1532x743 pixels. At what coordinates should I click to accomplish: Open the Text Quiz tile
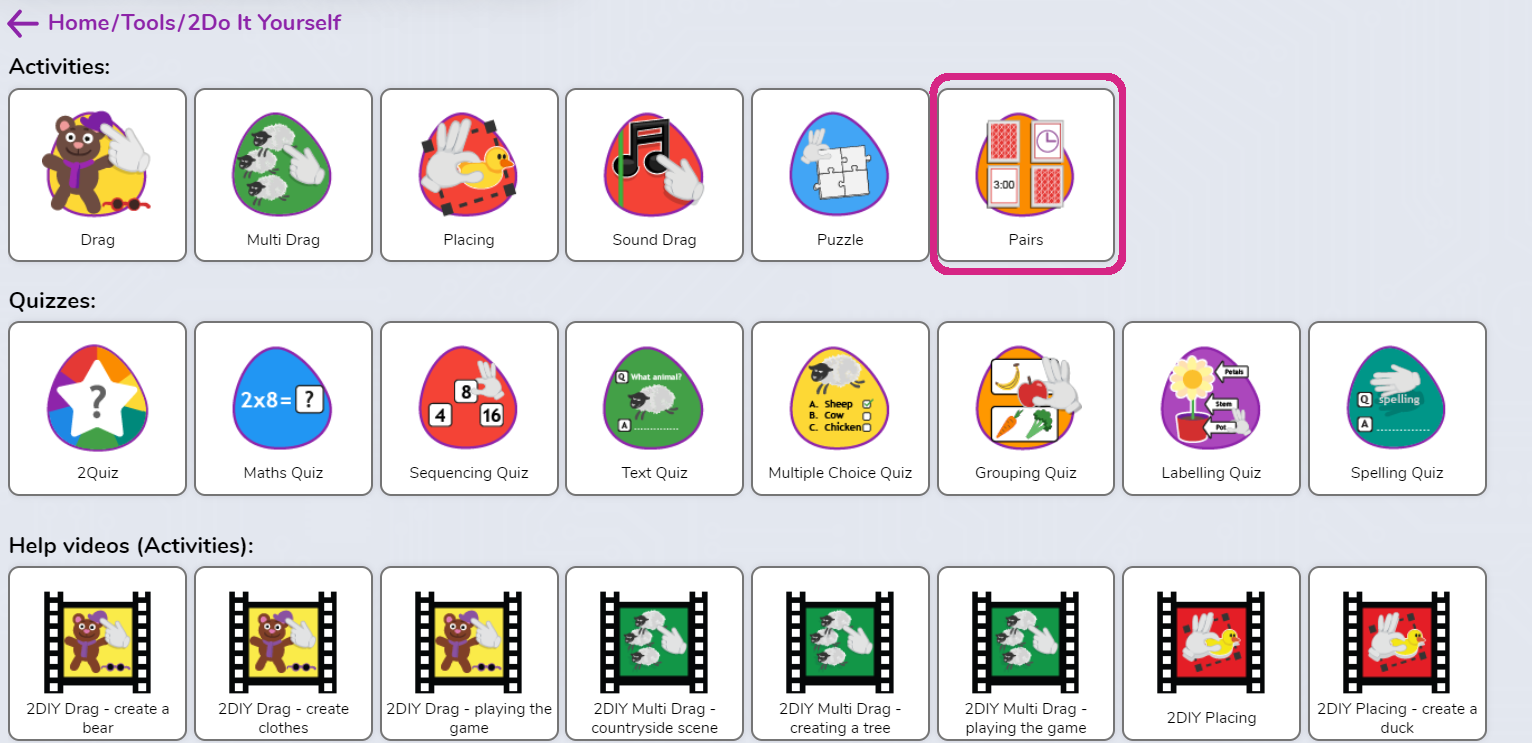click(654, 408)
